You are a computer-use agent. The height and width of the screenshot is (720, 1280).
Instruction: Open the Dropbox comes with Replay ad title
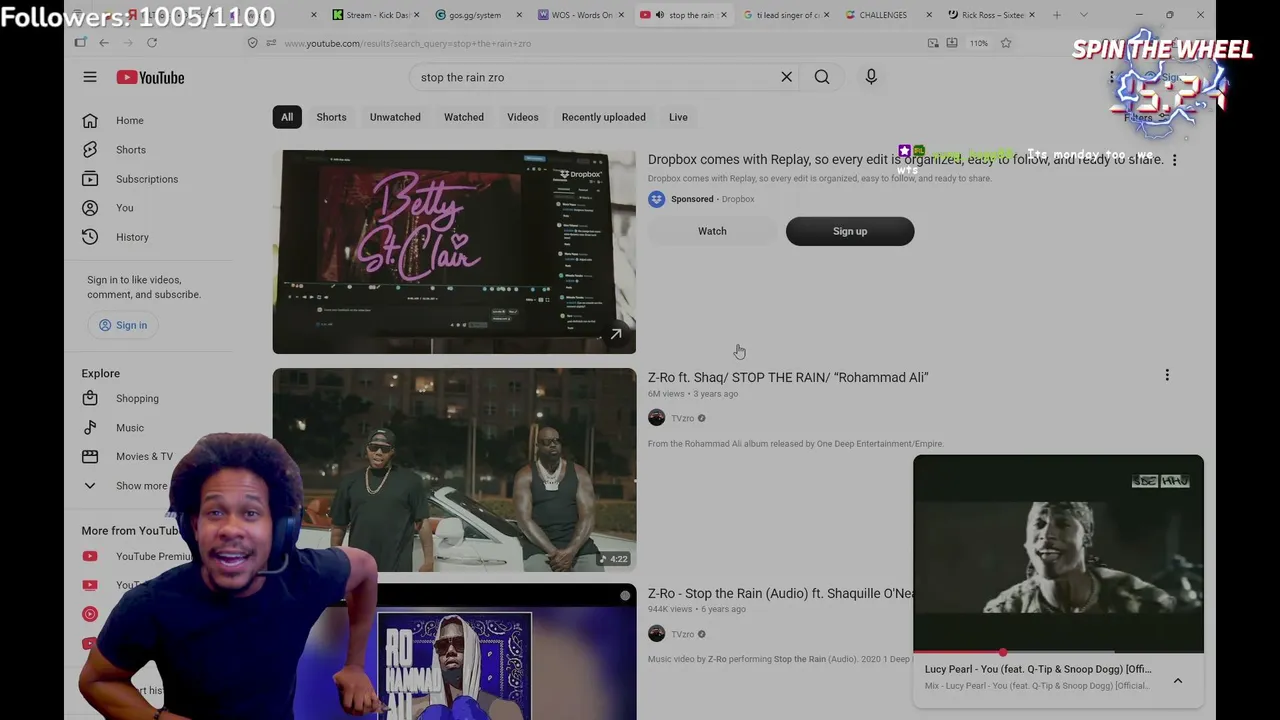coord(905,159)
